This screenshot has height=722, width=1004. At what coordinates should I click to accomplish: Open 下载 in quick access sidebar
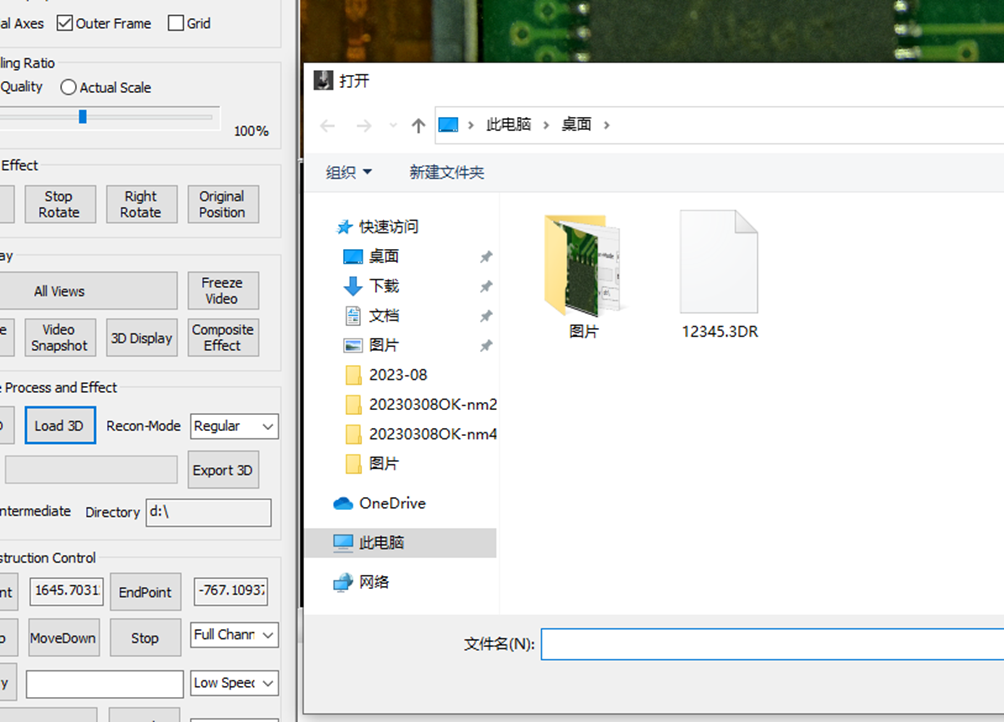pyautogui.click(x=384, y=285)
